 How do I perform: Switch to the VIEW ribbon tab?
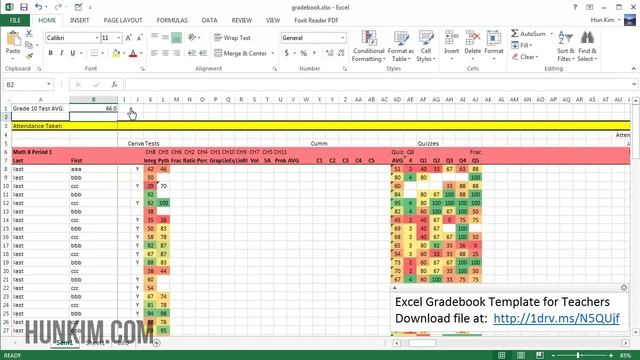click(x=273, y=20)
